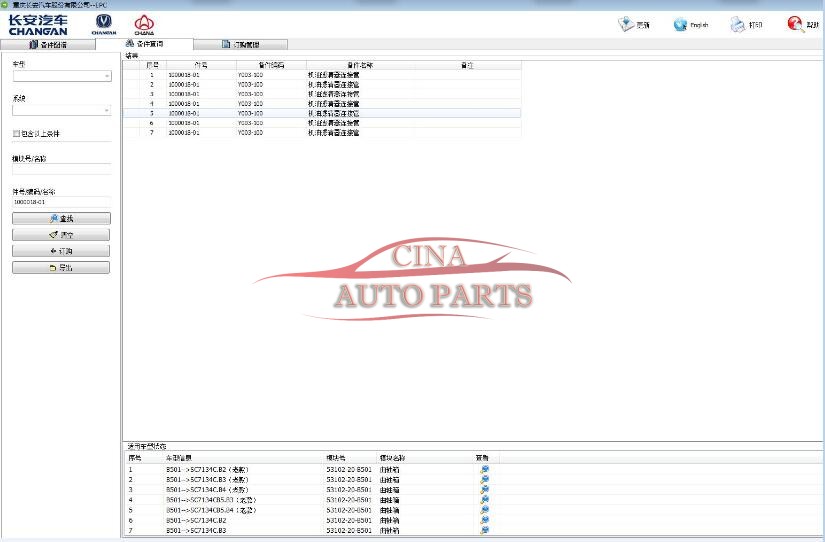
Task: Select the parts query tab with binoculars
Action: [144, 45]
